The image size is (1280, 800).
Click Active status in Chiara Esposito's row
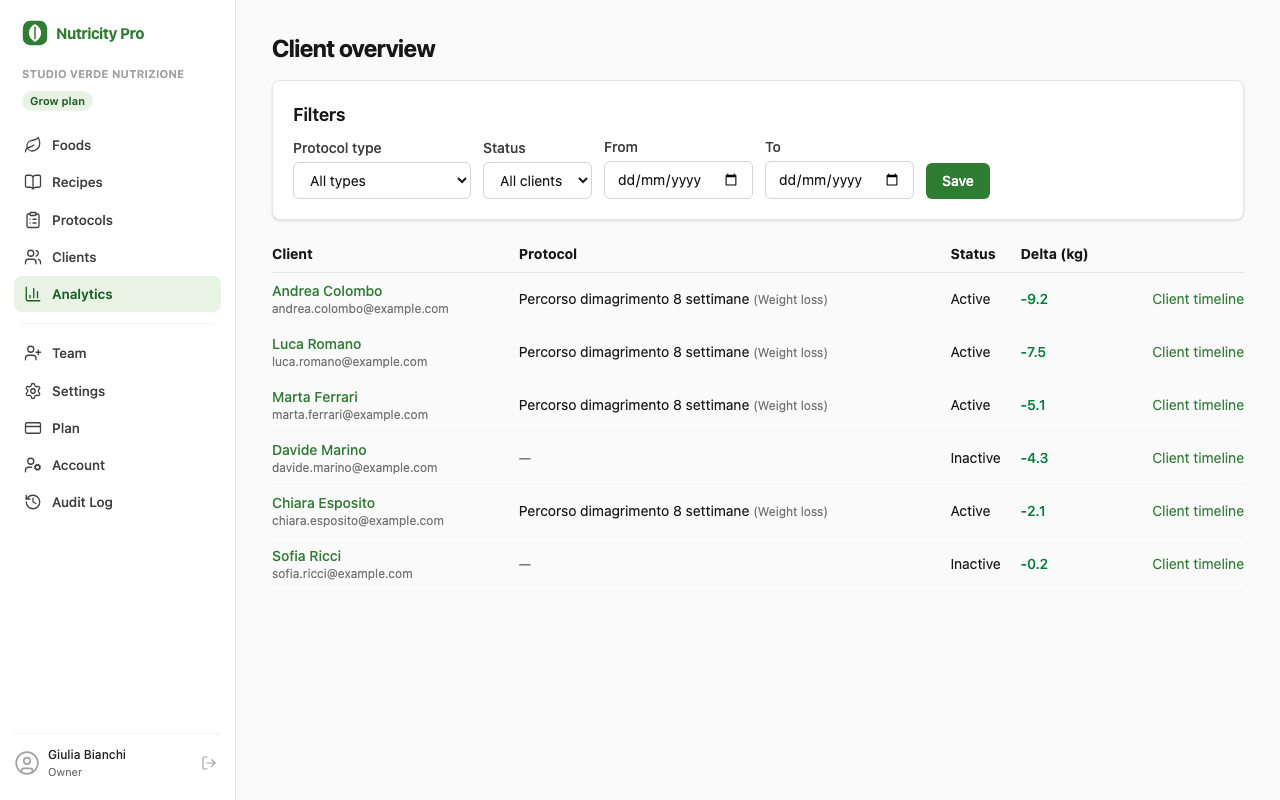pos(970,511)
